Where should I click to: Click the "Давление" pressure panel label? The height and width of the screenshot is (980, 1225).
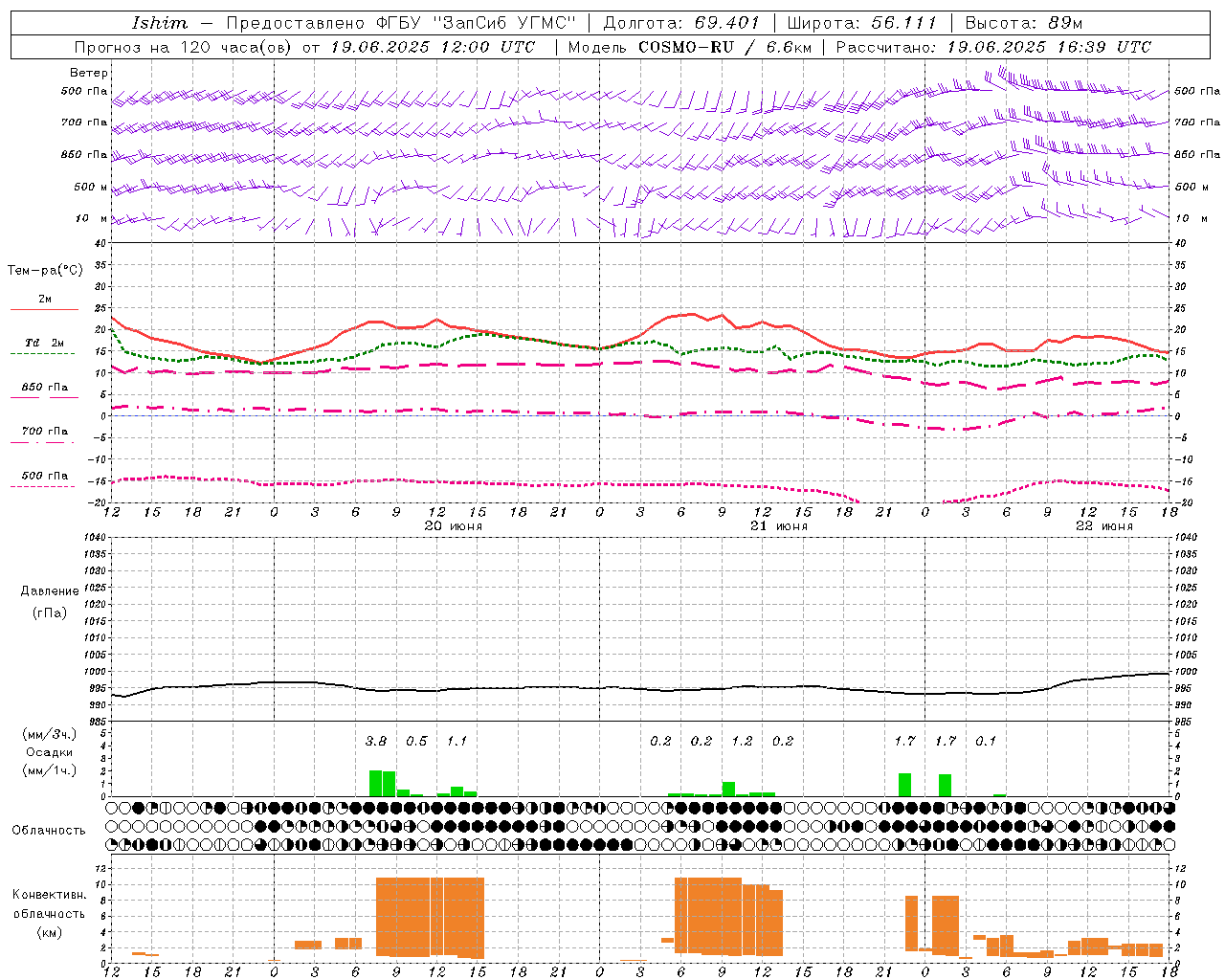pyautogui.click(x=50, y=590)
